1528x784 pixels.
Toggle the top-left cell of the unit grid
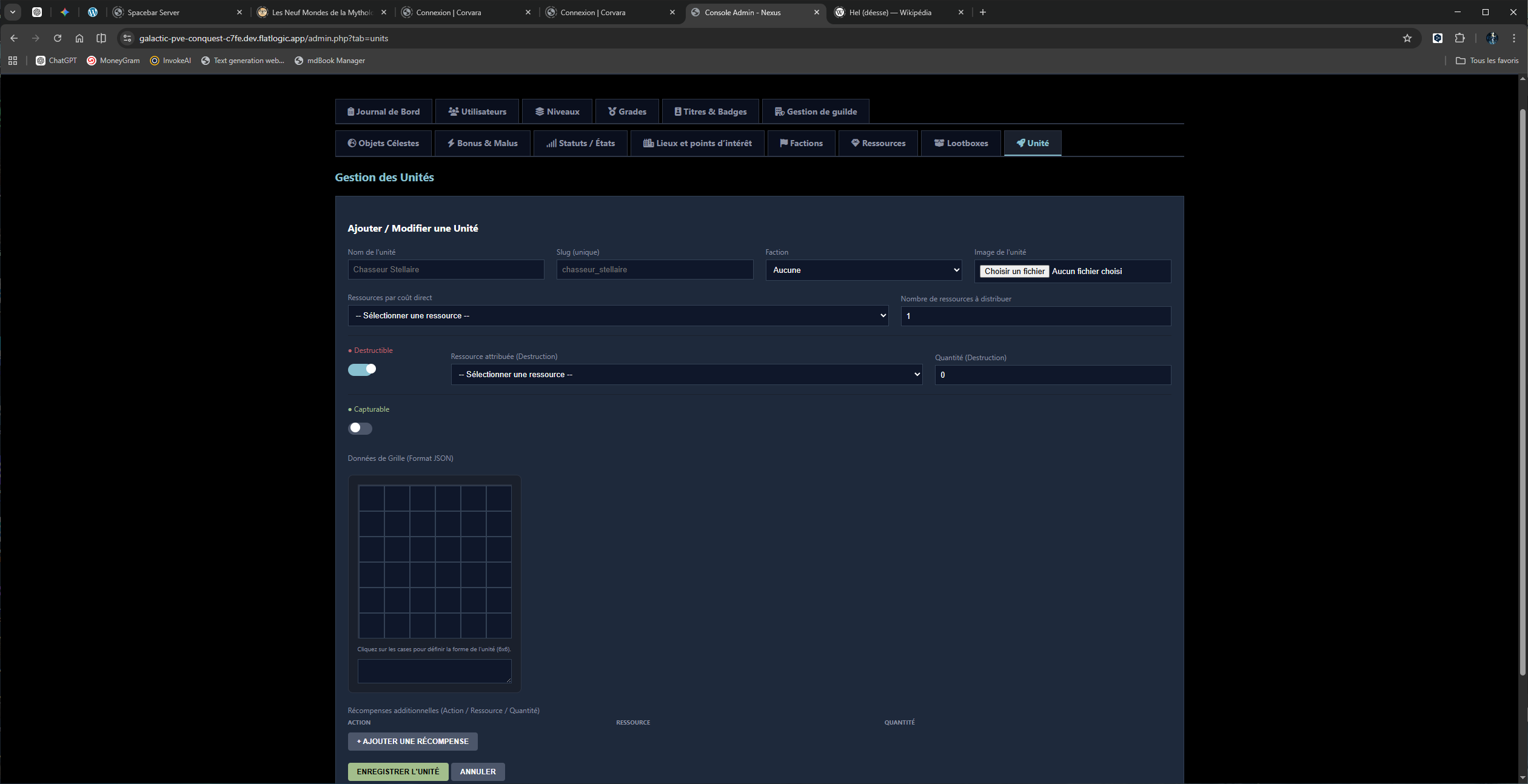point(371,498)
